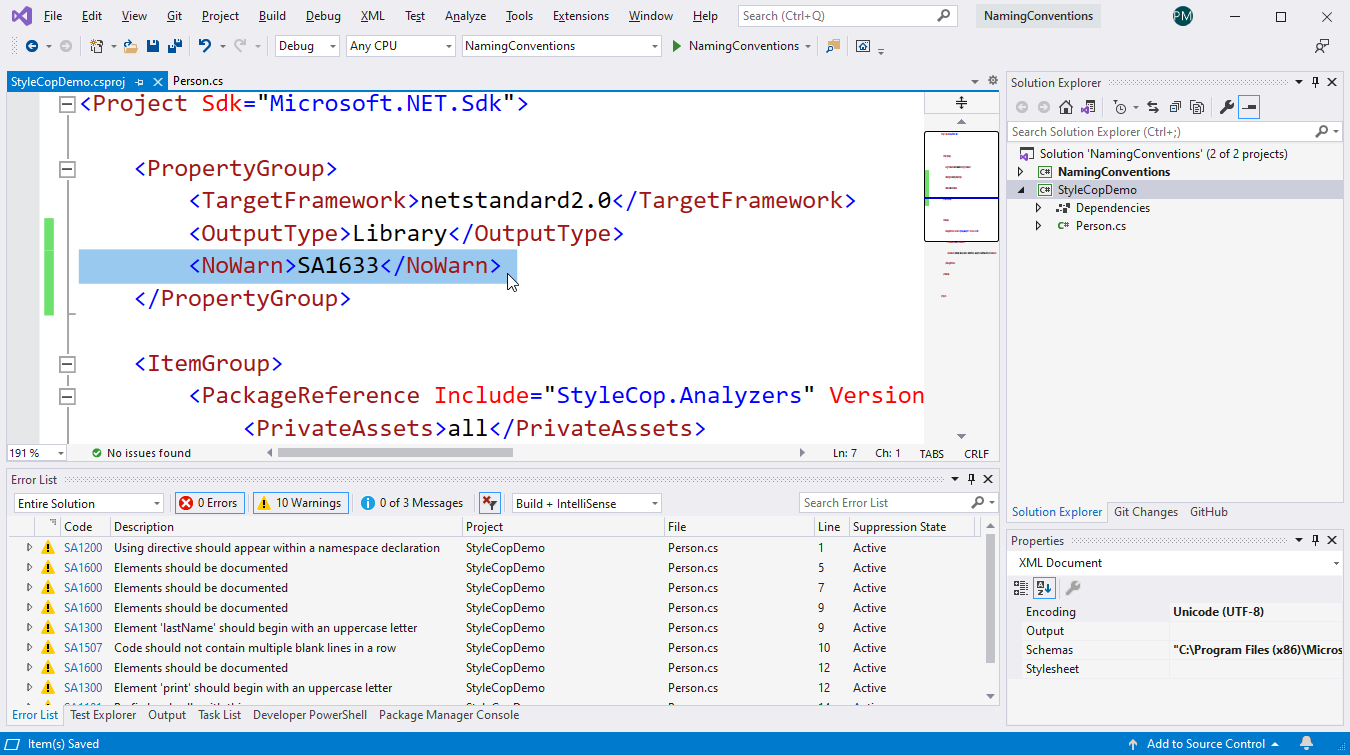
Task: Open the Build + IntelliSense dropdown
Action: pyautogui.click(x=586, y=503)
